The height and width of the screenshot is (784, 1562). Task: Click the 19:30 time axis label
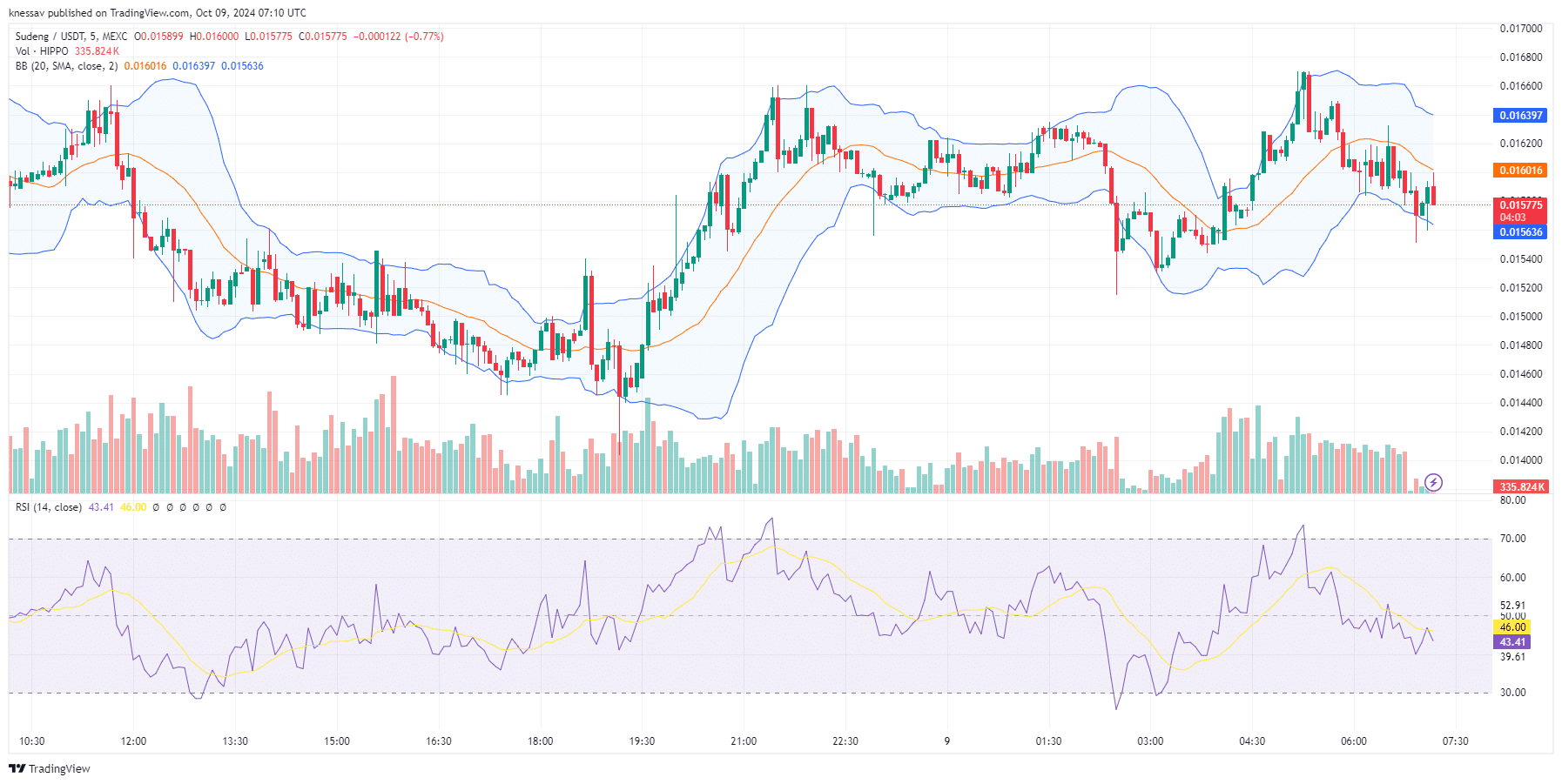[x=642, y=741]
